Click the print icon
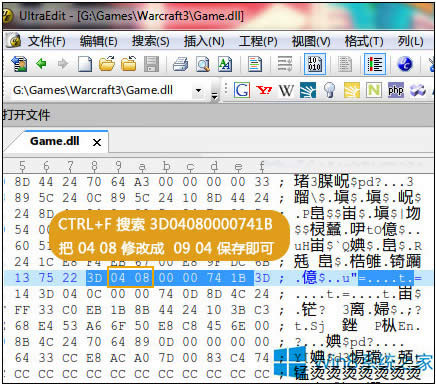Screen dimensions: 436x386 [x=180, y=64]
